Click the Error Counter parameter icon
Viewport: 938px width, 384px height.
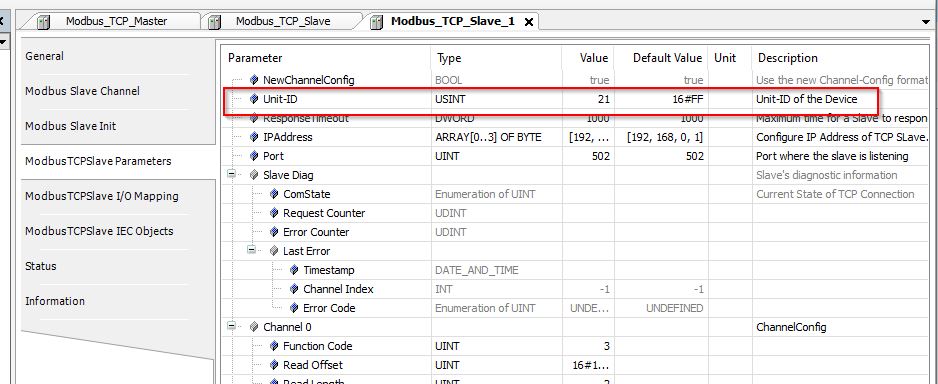pos(274,232)
